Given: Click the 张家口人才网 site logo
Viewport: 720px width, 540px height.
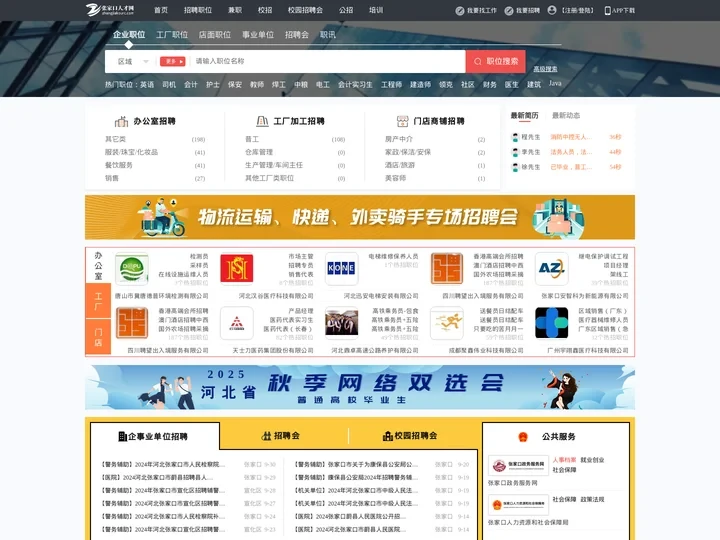Looking at the screenshot, I should [x=110, y=10].
